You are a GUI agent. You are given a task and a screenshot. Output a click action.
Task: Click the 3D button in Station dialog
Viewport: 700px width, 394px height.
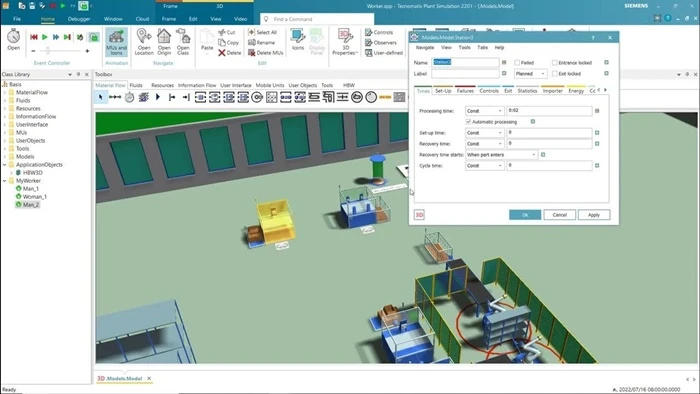419,215
